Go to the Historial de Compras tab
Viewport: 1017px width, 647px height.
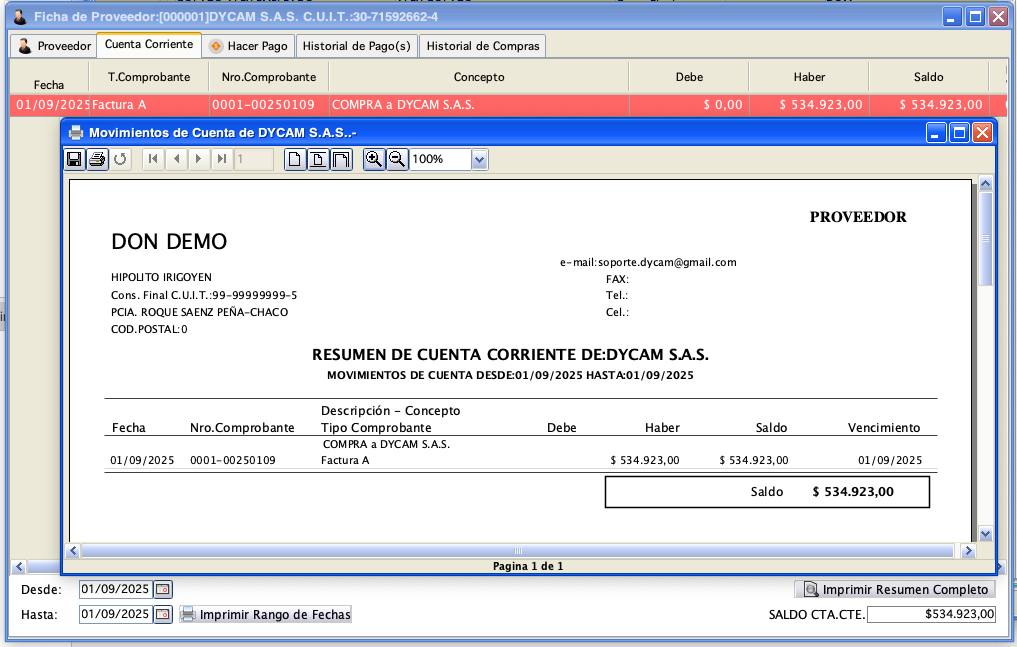point(483,46)
